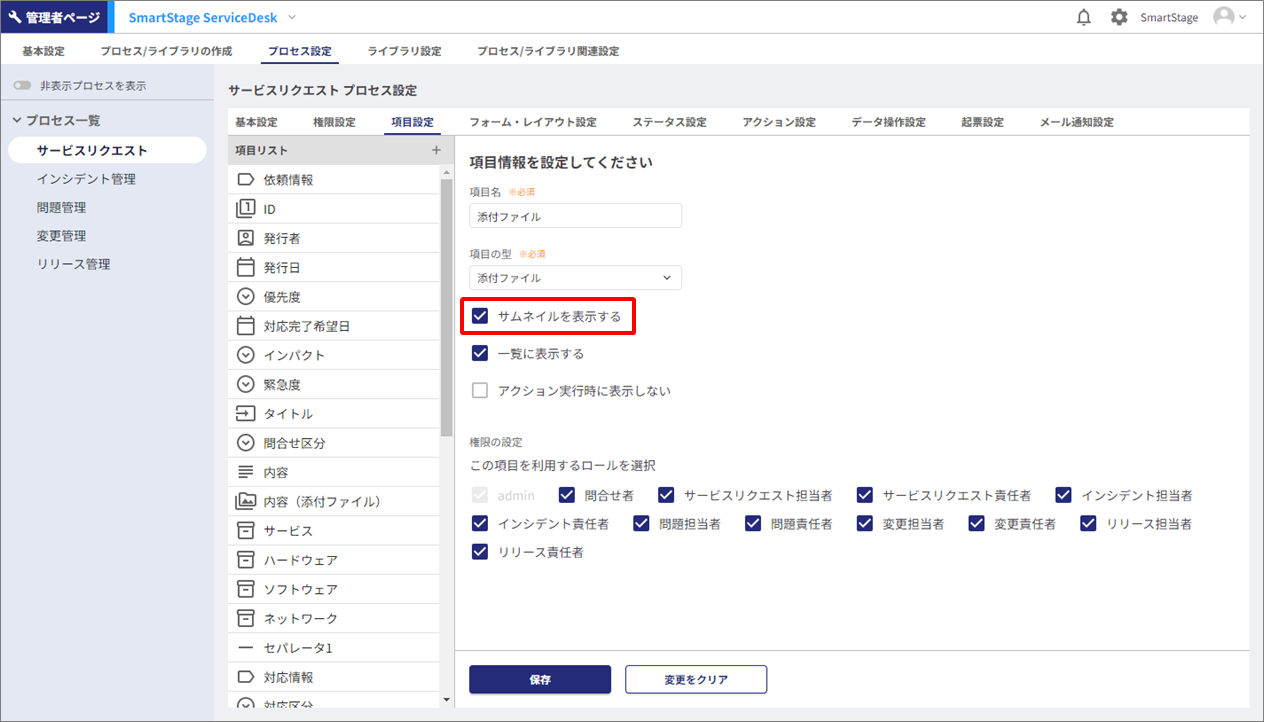This screenshot has height=722, width=1264.
Task: Click the notification bell icon
Action: point(1083,17)
